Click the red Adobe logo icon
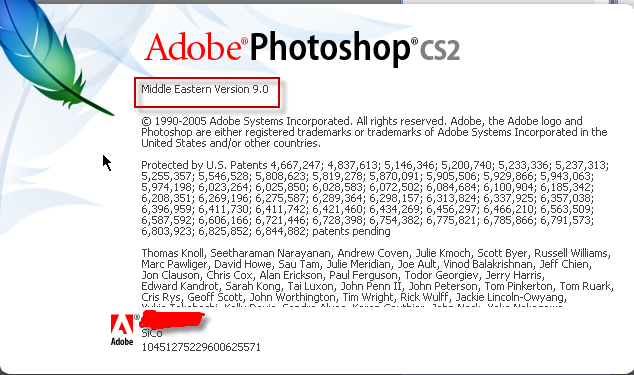634x375 pixels. (122, 325)
